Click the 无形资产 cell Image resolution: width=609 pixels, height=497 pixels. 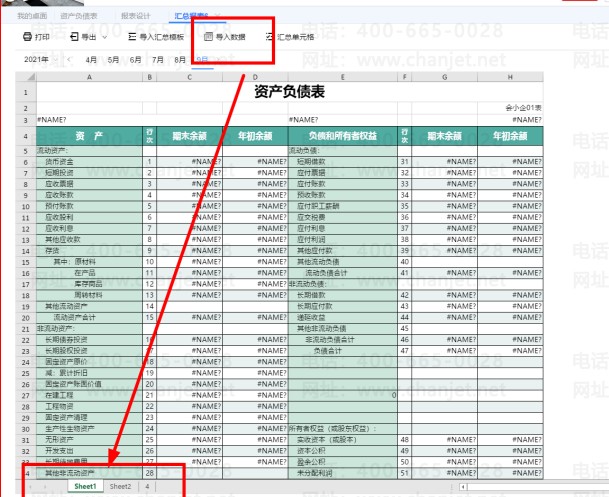(x=89, y=440)
